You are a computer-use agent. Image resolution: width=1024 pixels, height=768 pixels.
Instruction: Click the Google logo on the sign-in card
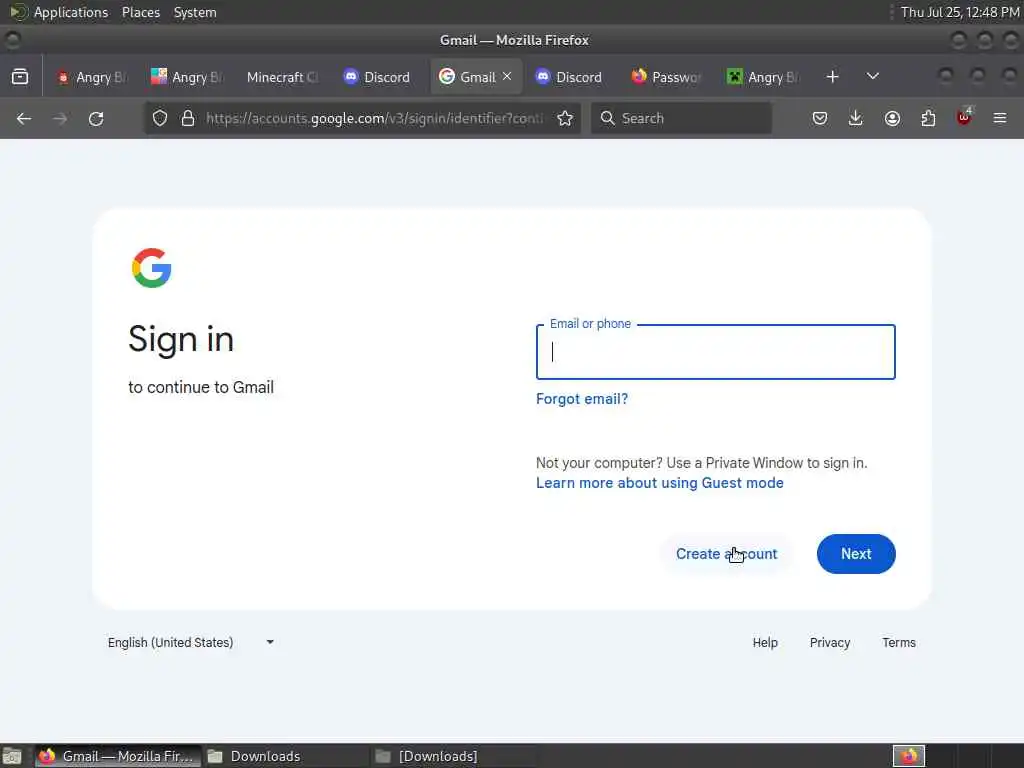coord(152,268)
